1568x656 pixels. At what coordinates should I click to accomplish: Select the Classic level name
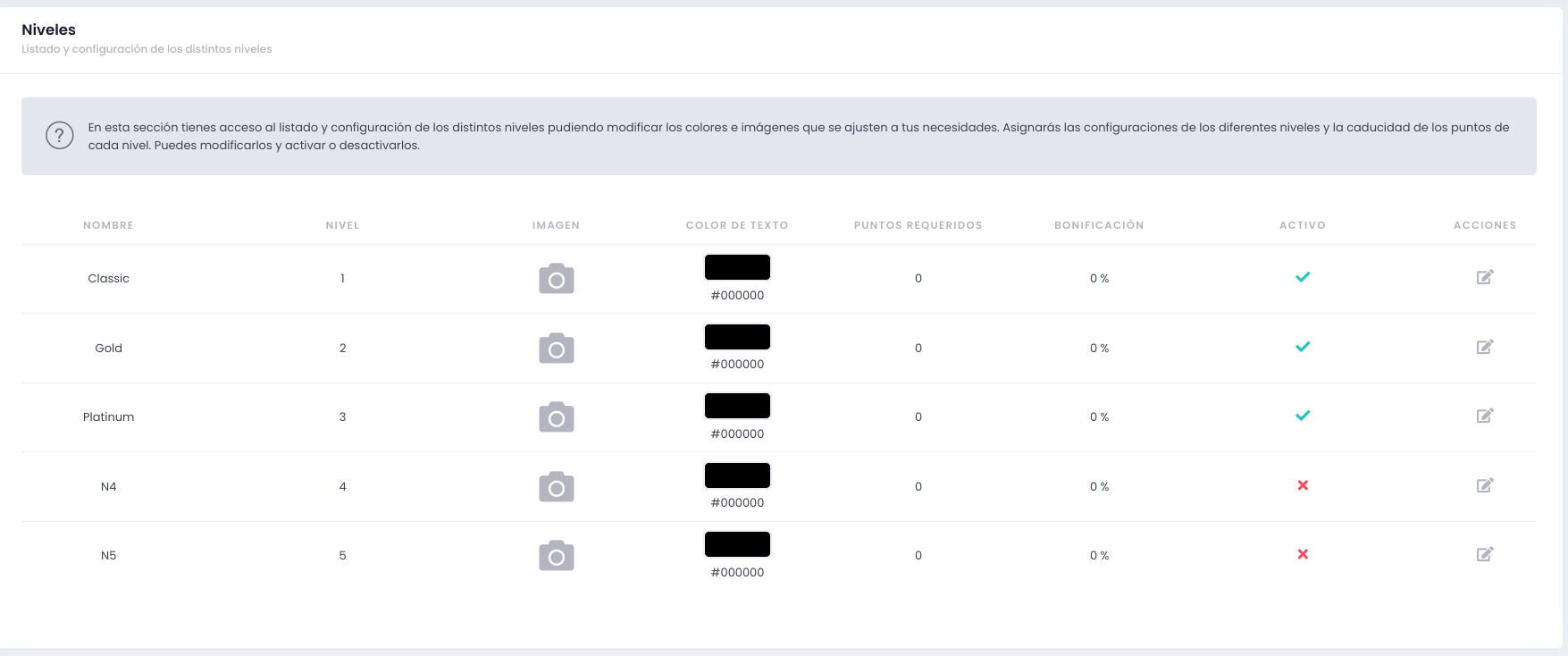(x=108, y=279)
